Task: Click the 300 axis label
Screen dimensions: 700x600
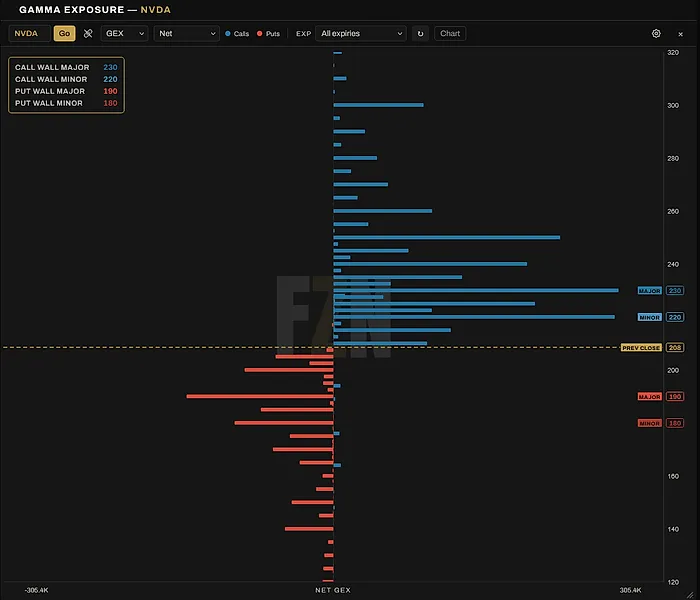Action: pyautogui.click(x=673, y=105)
